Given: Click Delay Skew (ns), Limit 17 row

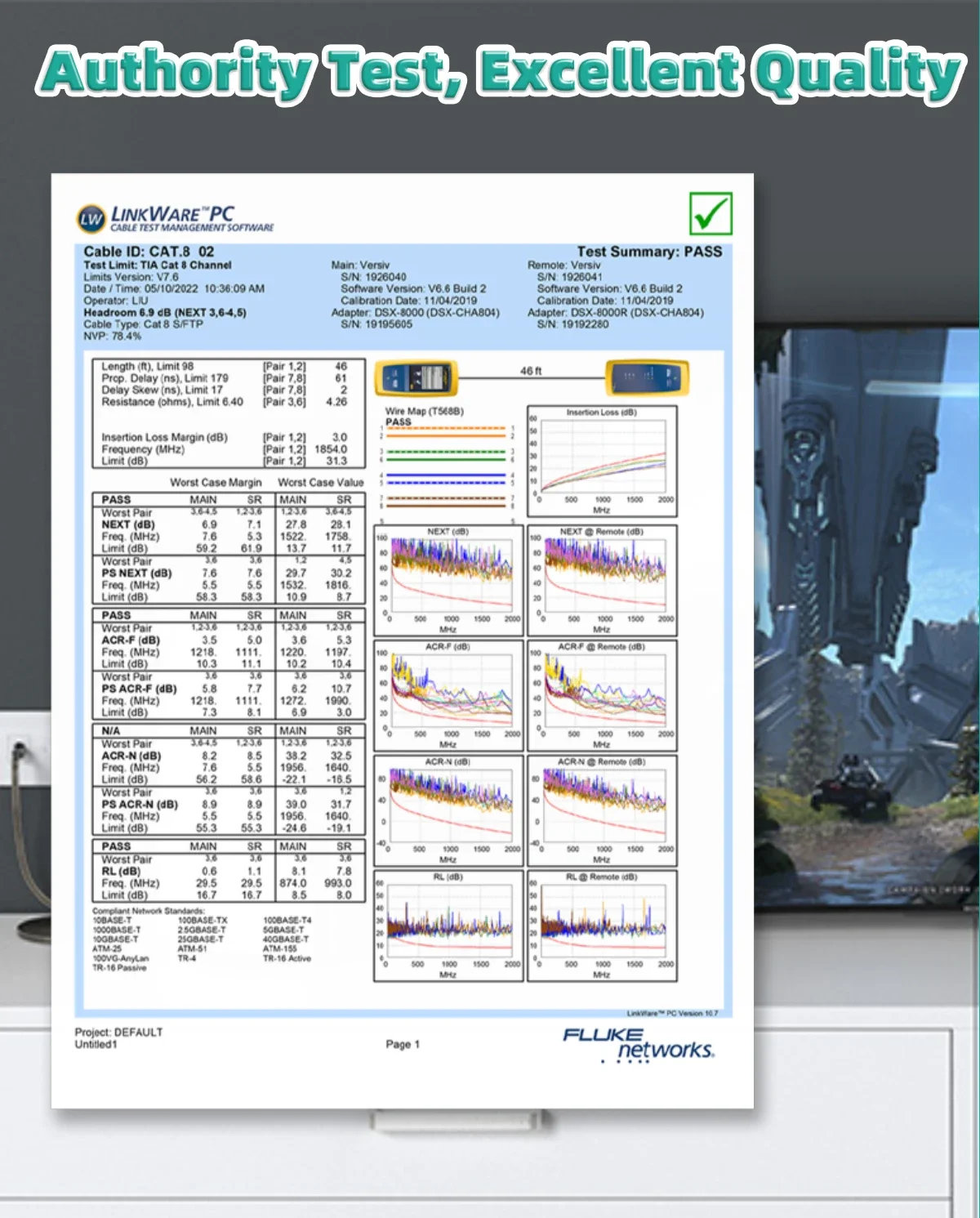Looking at the screenshot, I should tap(225, 390).
